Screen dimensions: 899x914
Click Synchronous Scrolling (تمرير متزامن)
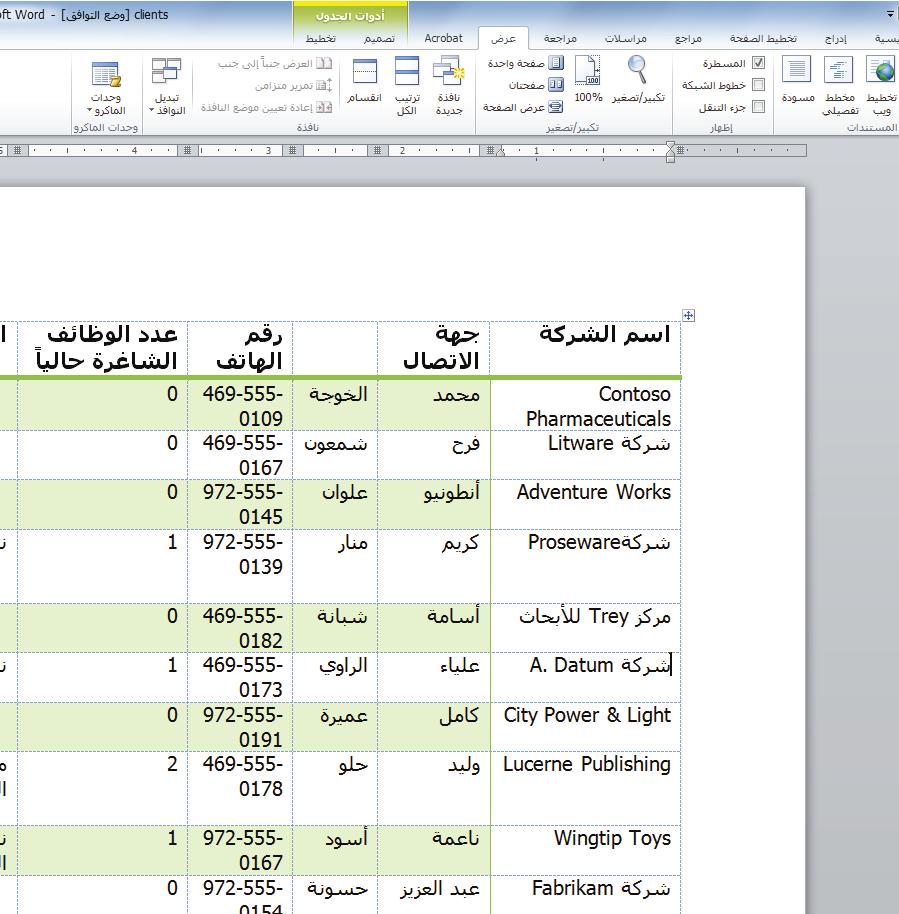pos(293,85)
